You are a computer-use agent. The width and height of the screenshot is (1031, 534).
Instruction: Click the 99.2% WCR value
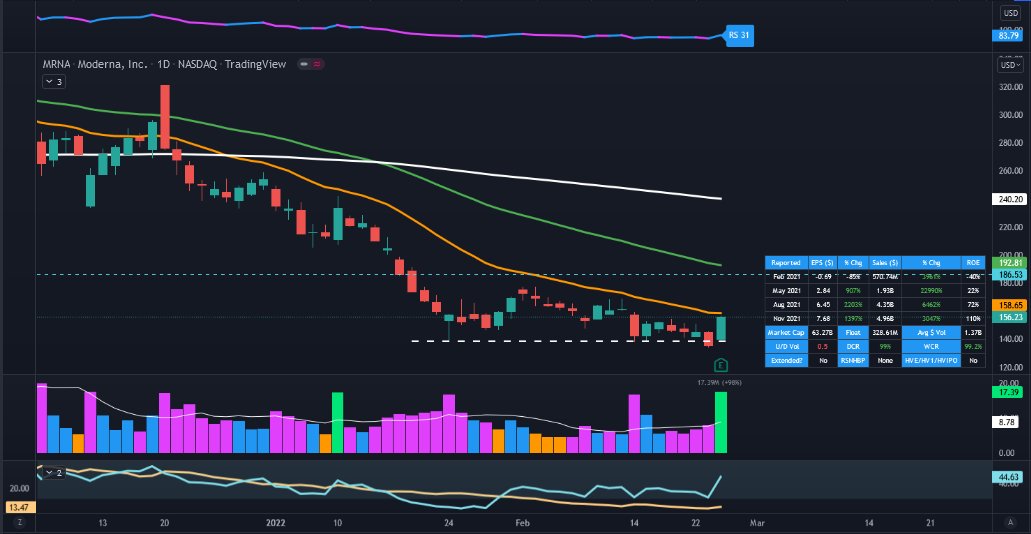(x=974, y=347)
